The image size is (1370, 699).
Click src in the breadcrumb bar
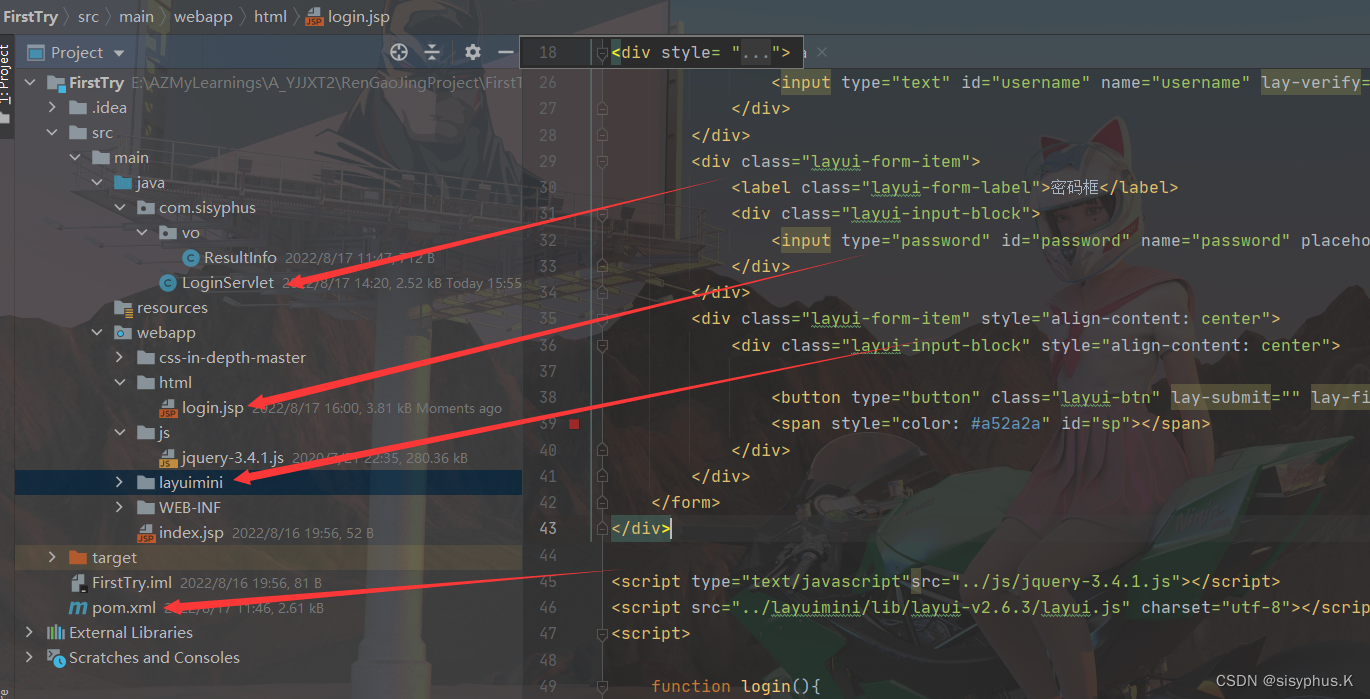[x=88, y=16]
